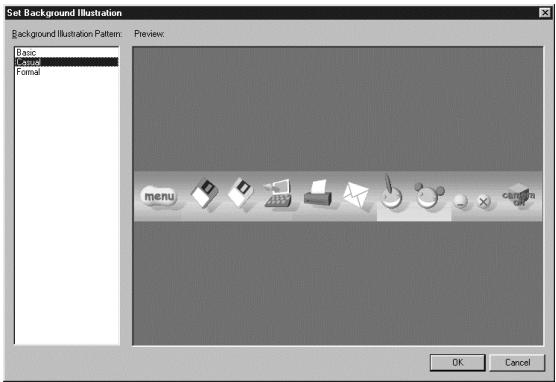Click the mail envelope icon in preview
Viewport: 556px width, 382px height.
(356, 195)
